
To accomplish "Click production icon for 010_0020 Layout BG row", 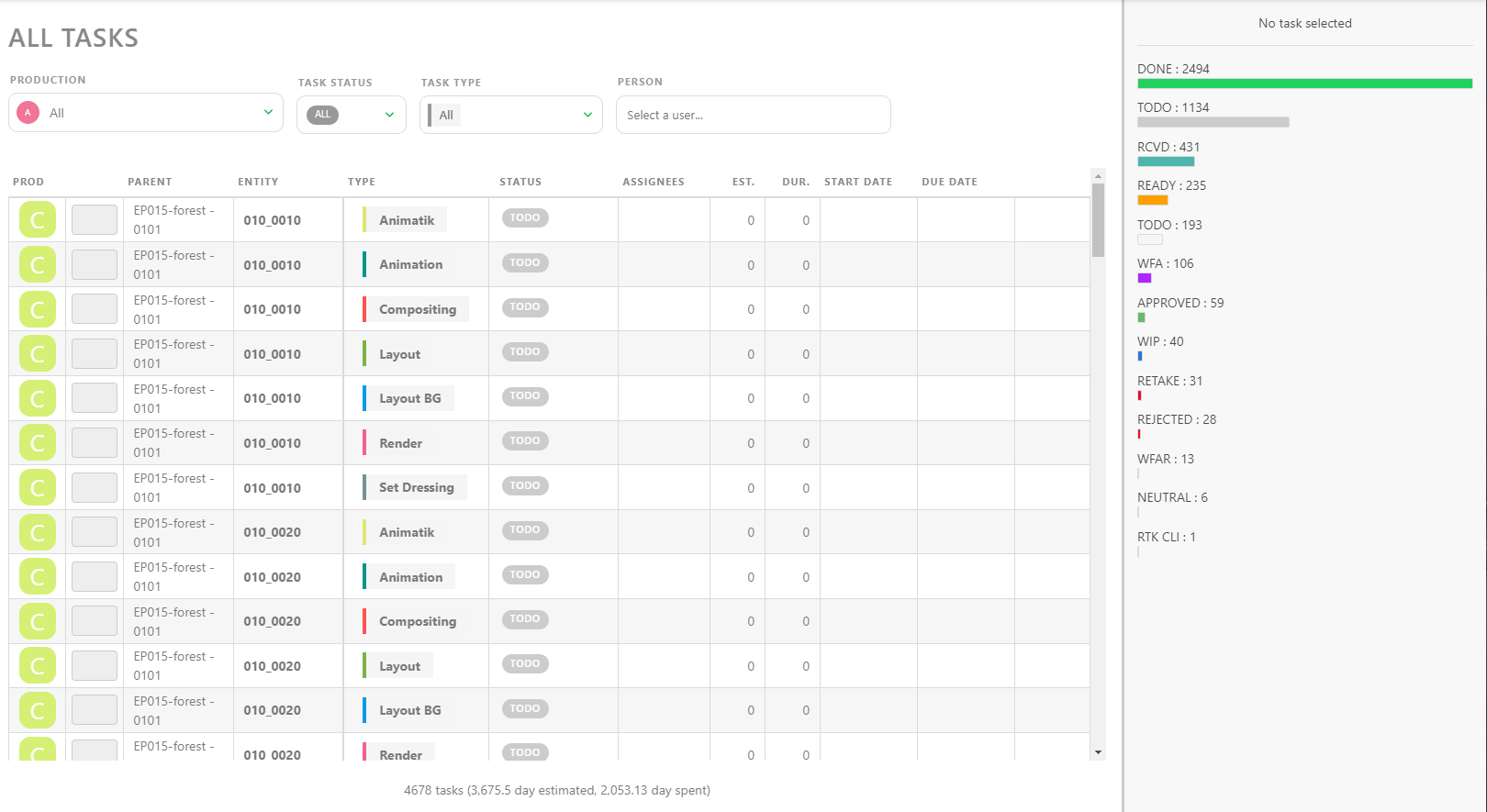I will tap(38, 710).
